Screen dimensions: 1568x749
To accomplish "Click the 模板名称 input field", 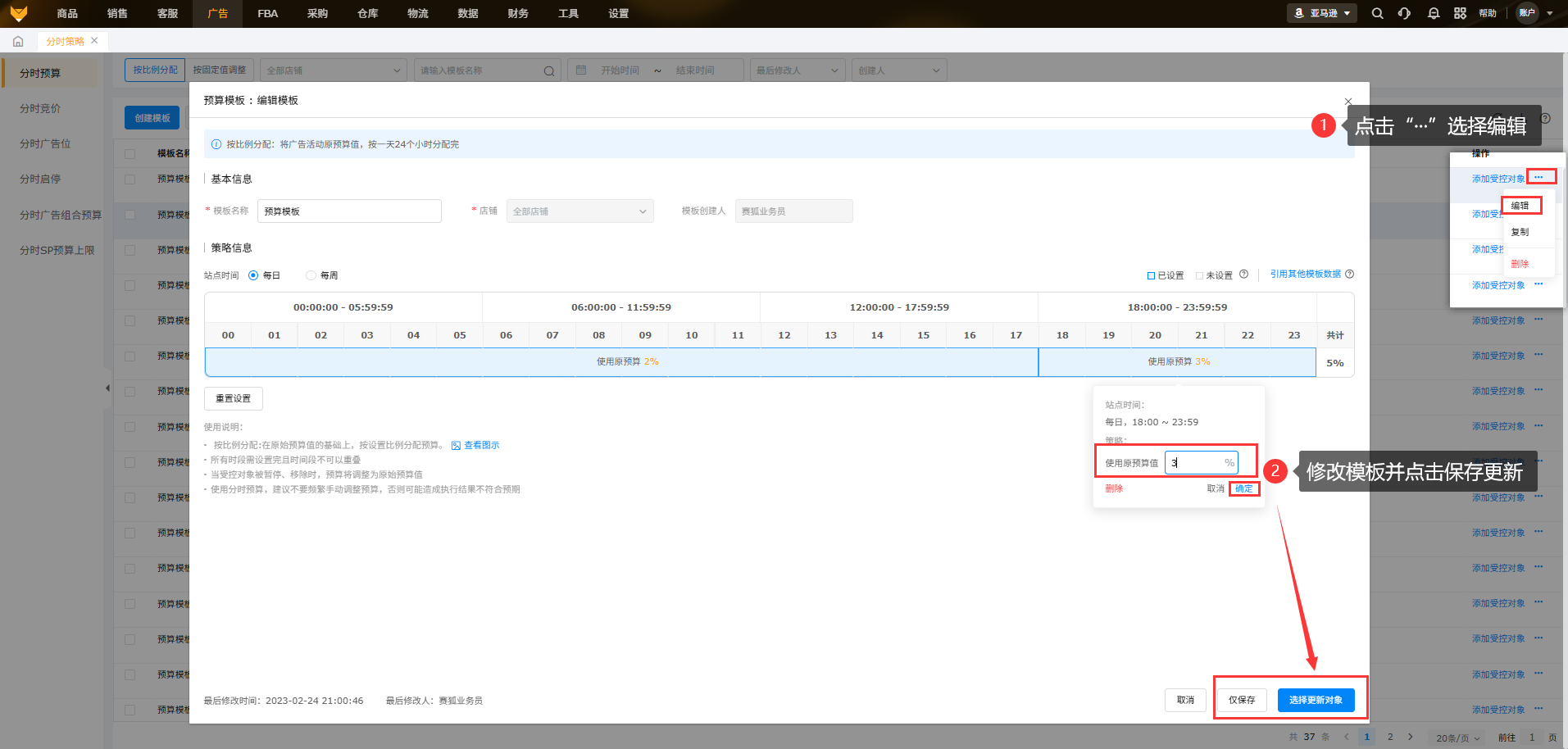I will coord(349,211).
